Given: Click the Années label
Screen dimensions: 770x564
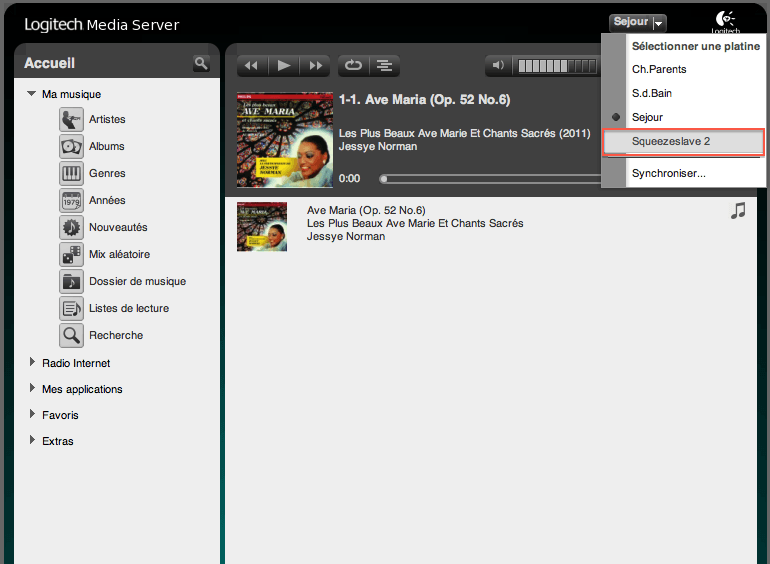Looking at the screenshot, I should (x=107, y=200).
